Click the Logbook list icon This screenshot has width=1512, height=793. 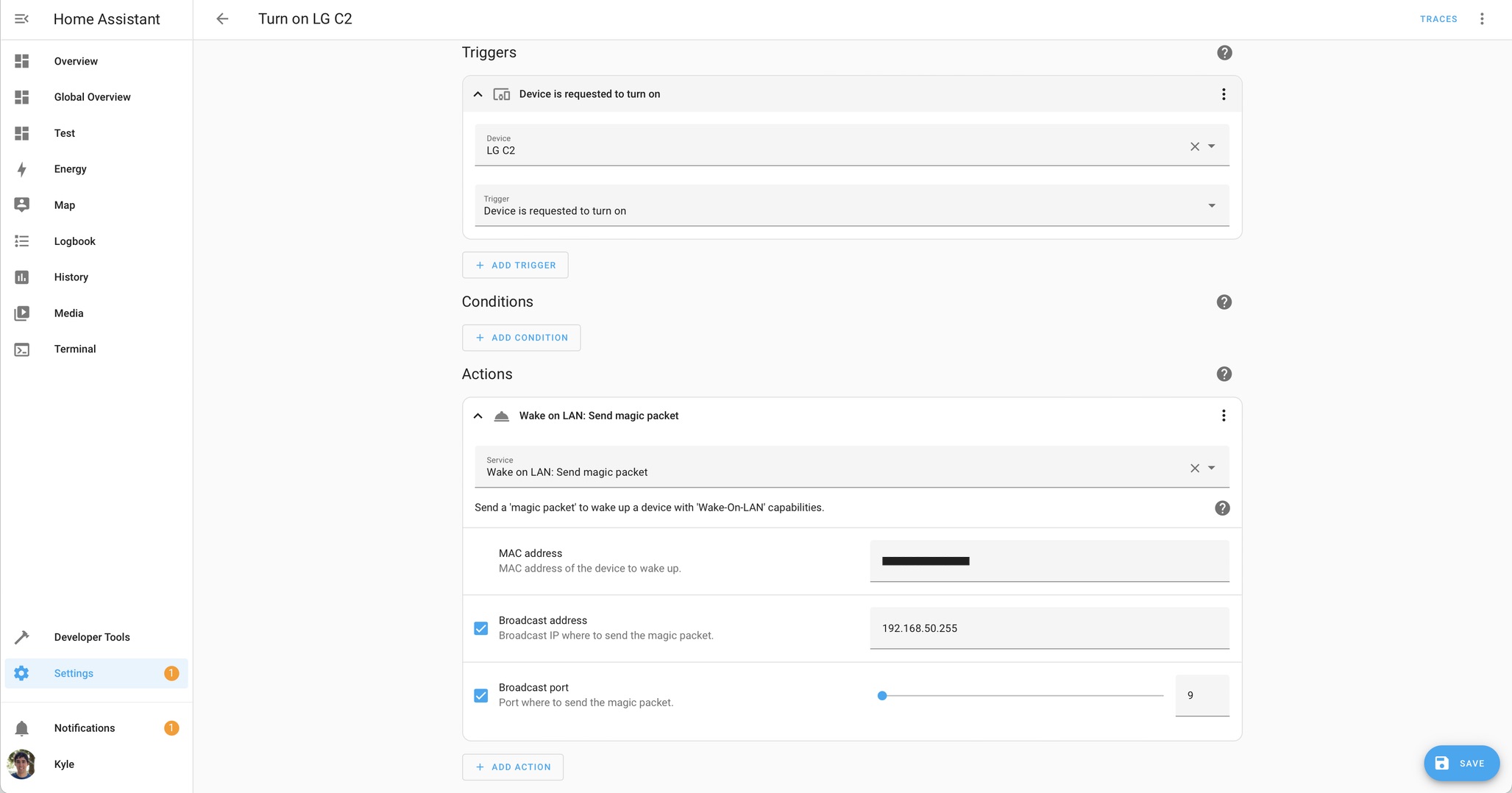click(x=22, y=241)
